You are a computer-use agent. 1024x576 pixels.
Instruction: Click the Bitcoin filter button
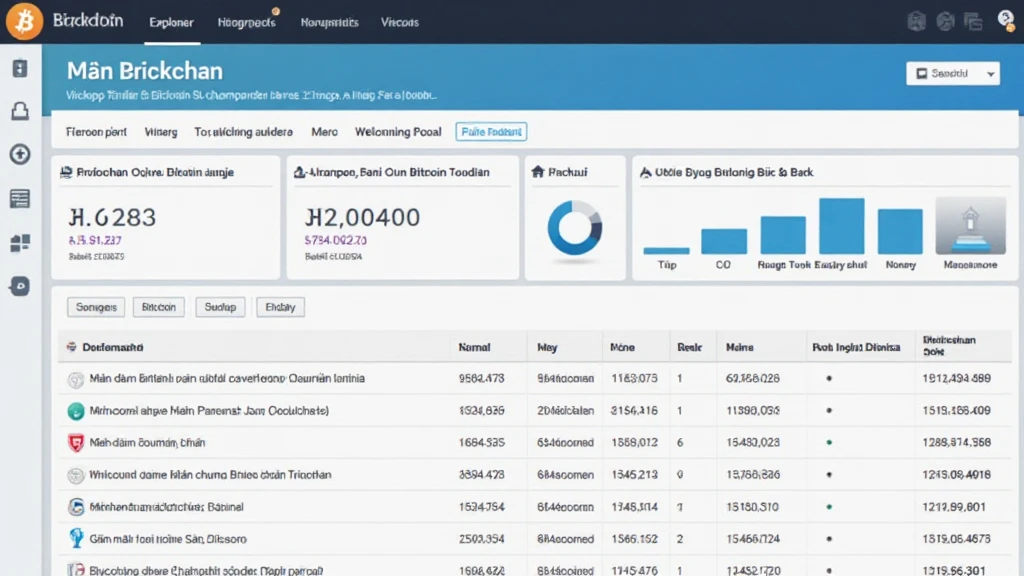[158, 307]
